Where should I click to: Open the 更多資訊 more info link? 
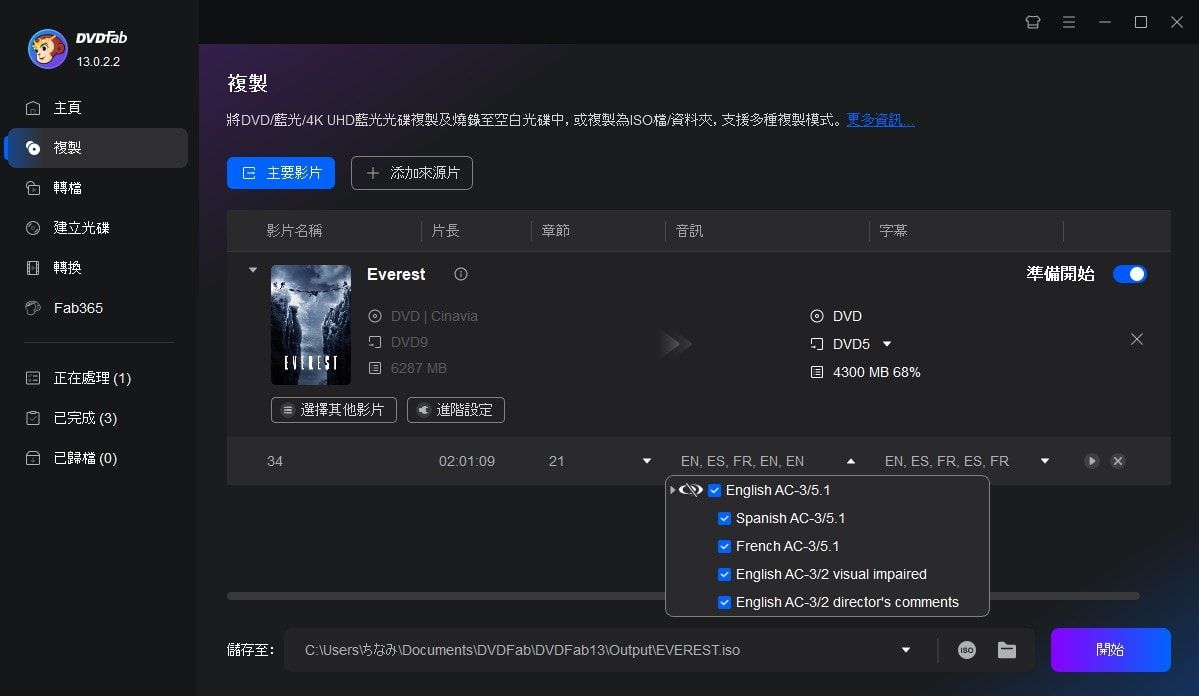click(x=880, y=120)
